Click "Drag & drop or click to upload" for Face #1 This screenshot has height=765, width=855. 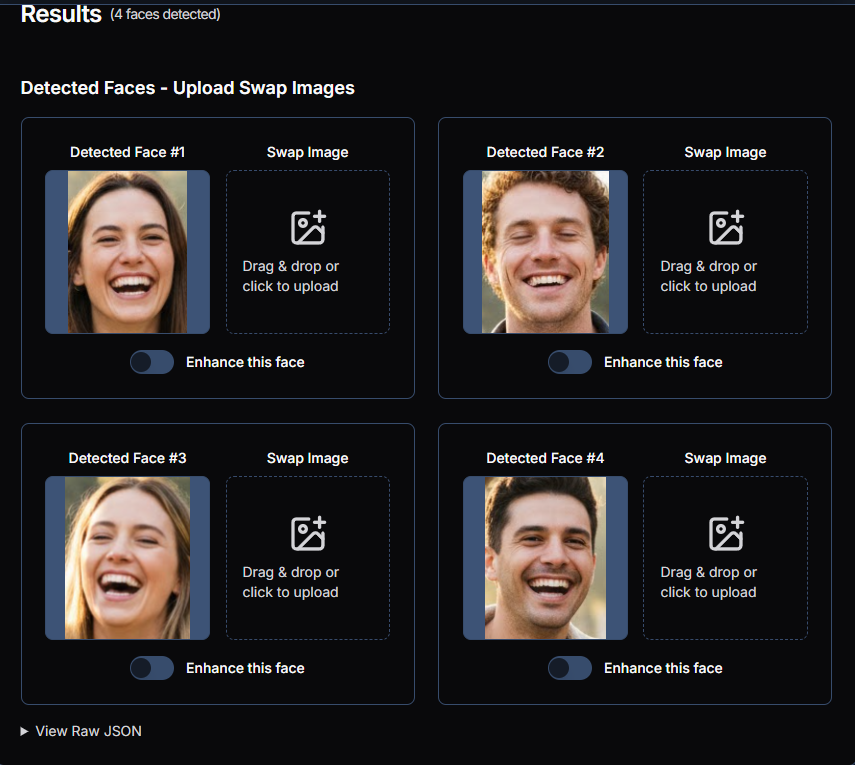tap(291, 276)
